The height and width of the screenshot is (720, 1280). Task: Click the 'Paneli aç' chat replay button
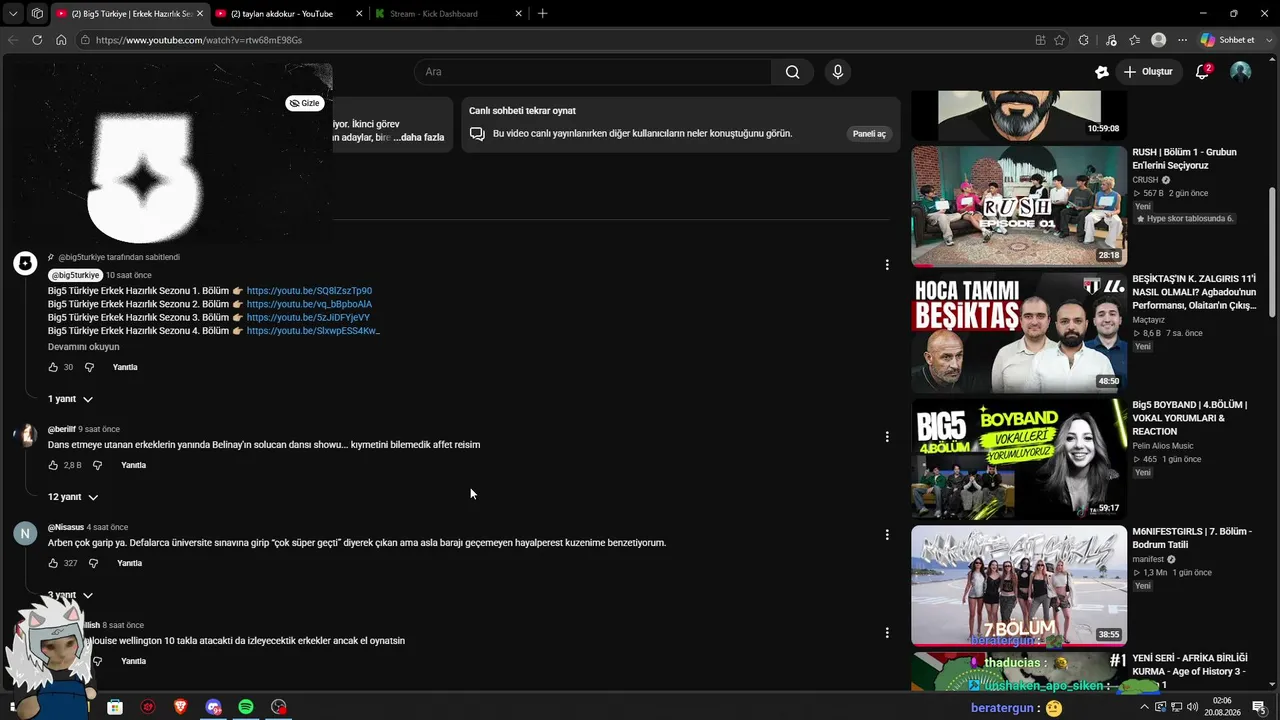pos(869,134)
